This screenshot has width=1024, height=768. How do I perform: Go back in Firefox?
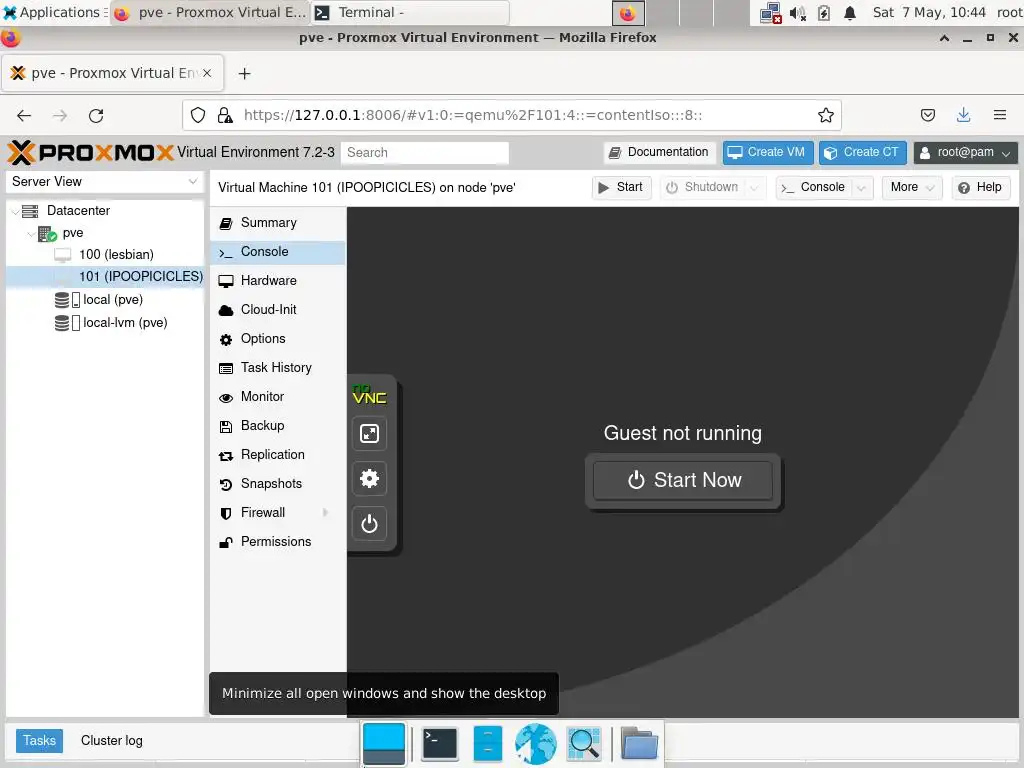(x=24, y=116)
